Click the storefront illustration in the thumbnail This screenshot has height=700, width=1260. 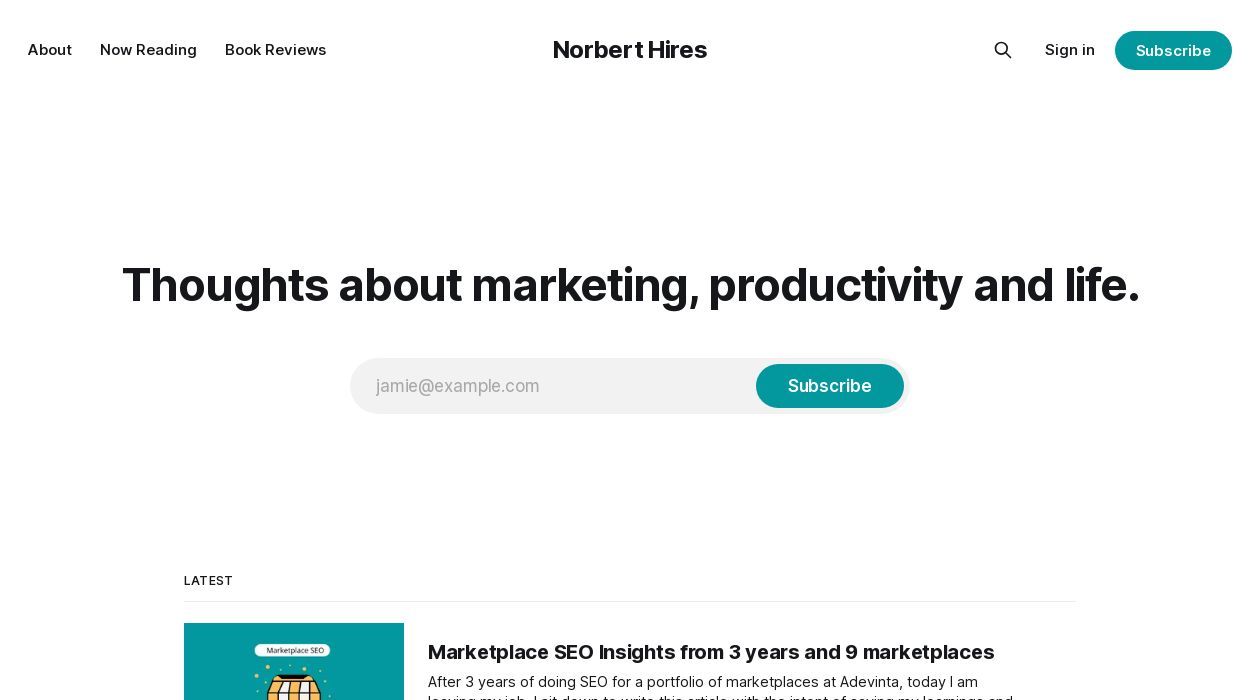coord(293,686)
